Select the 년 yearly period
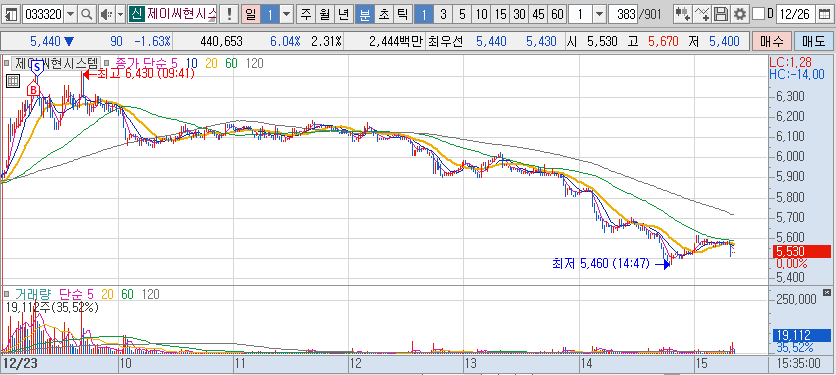Image resolution: width=836 pixels, height=375 pixels. pyautogui.click(x=344, y=14)
